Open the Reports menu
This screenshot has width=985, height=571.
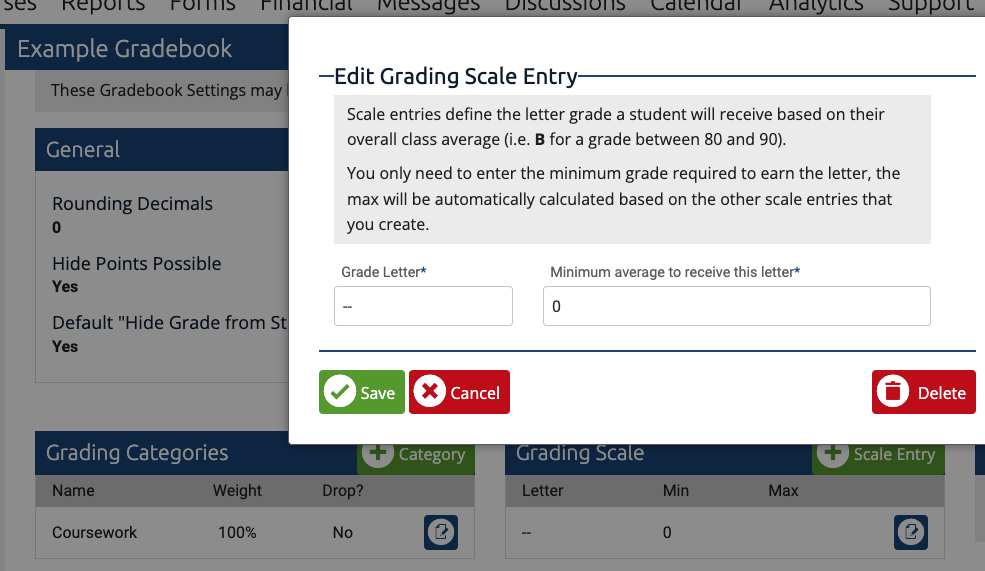pyautogui.click(x=103, y=6)
